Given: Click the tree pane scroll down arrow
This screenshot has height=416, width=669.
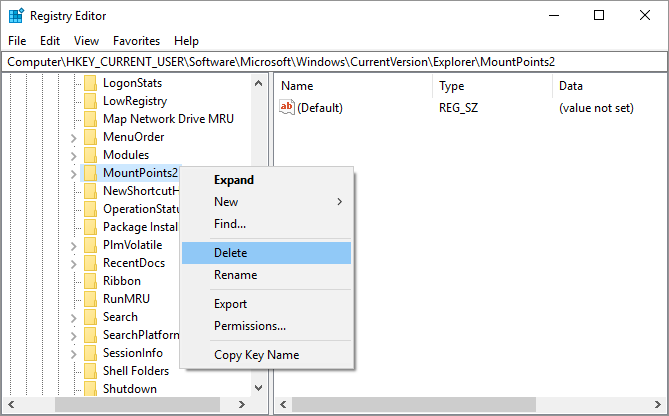Looking at the screenshot, I should point(259,388).
